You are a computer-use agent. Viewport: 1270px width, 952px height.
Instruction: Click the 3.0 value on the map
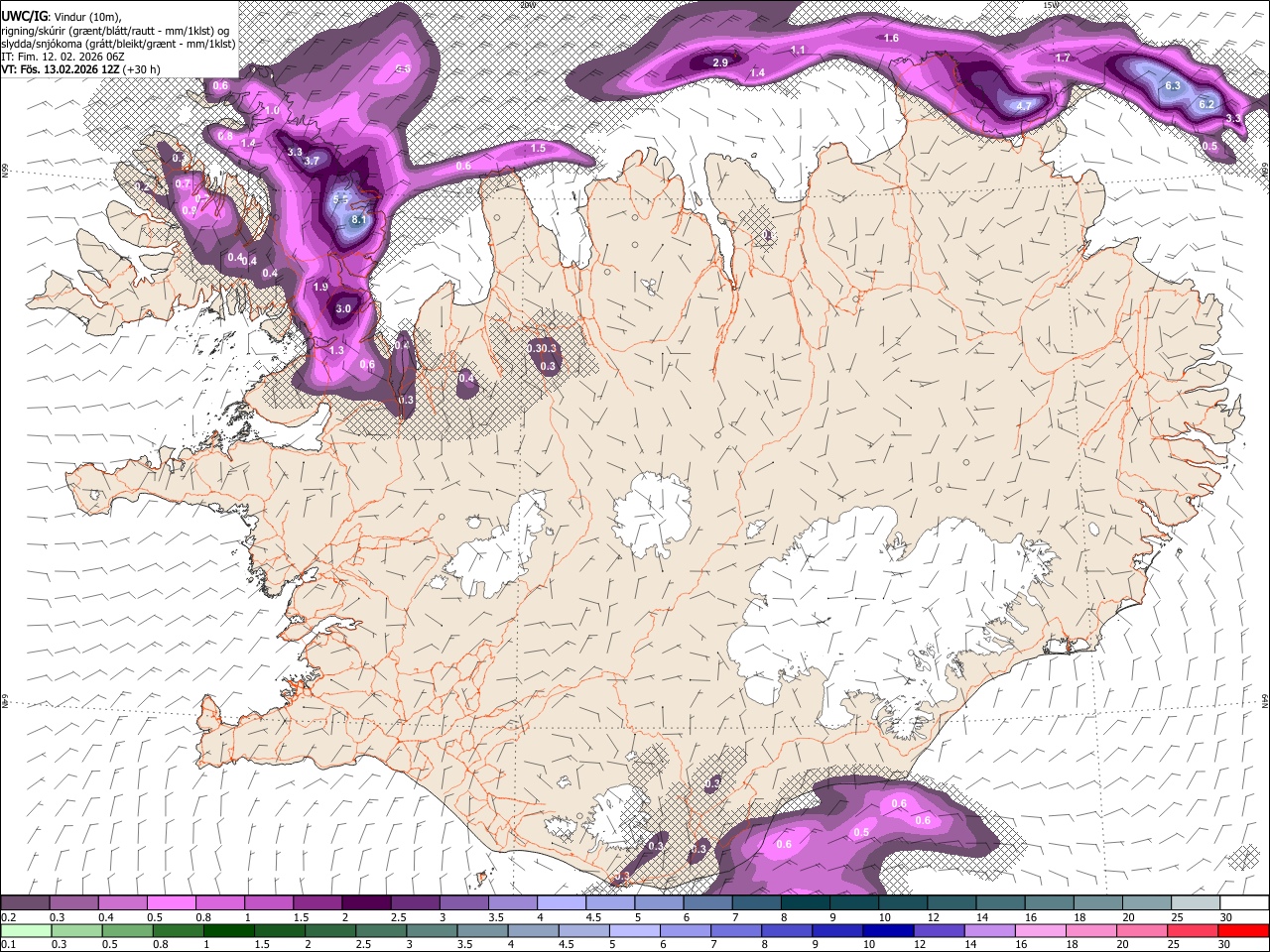tap(343, 309)
